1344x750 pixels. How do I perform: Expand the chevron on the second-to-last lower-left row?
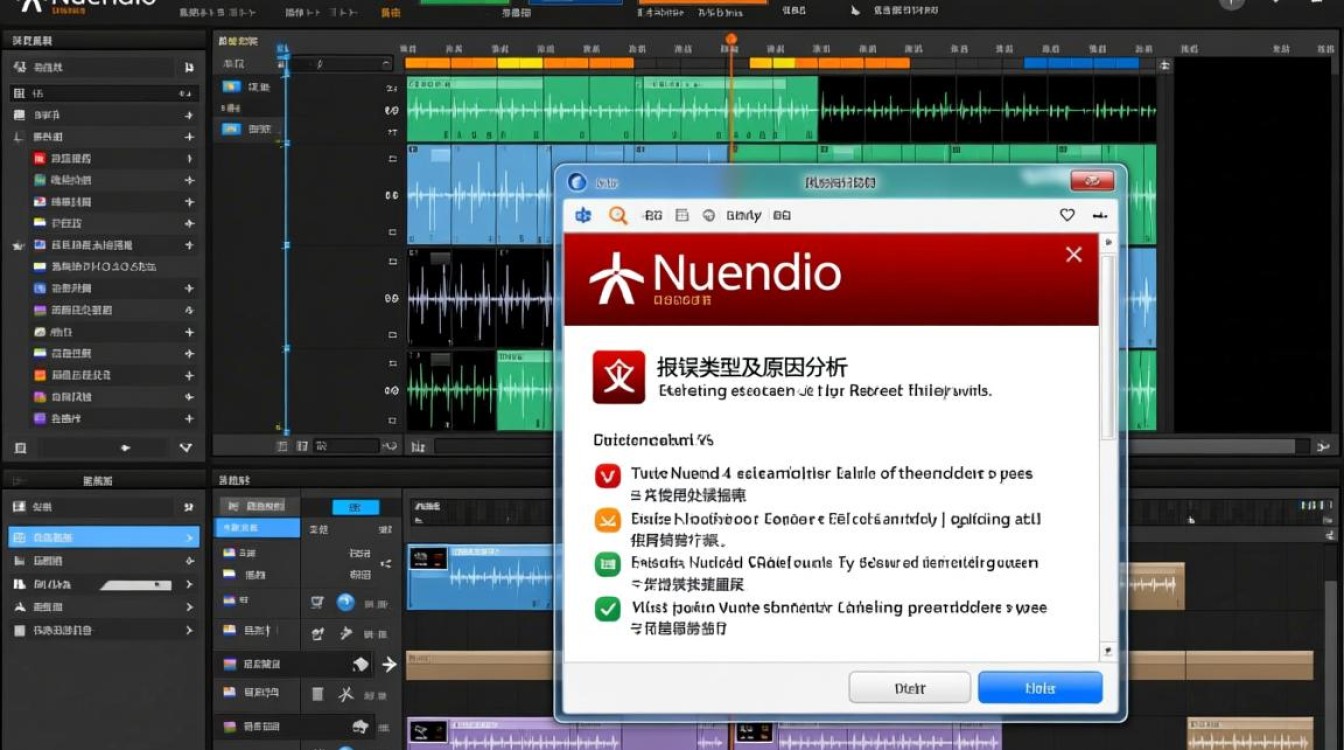(189, 607)
